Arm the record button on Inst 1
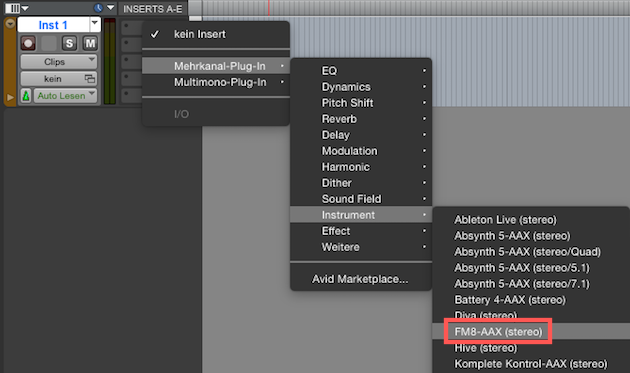This screenshot has height=373, width=630. pos(28,43)
